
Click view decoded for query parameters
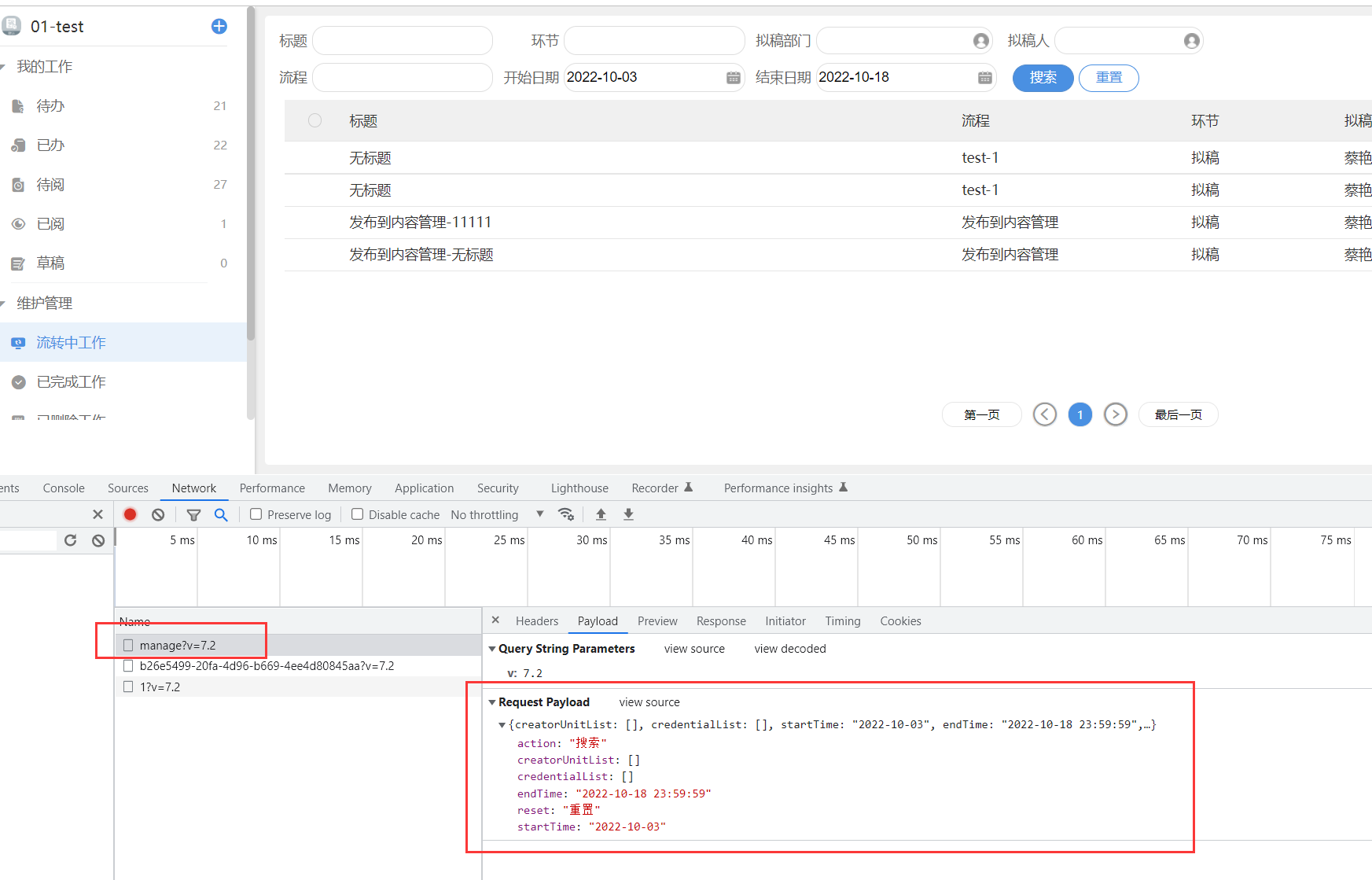point(790,649)
